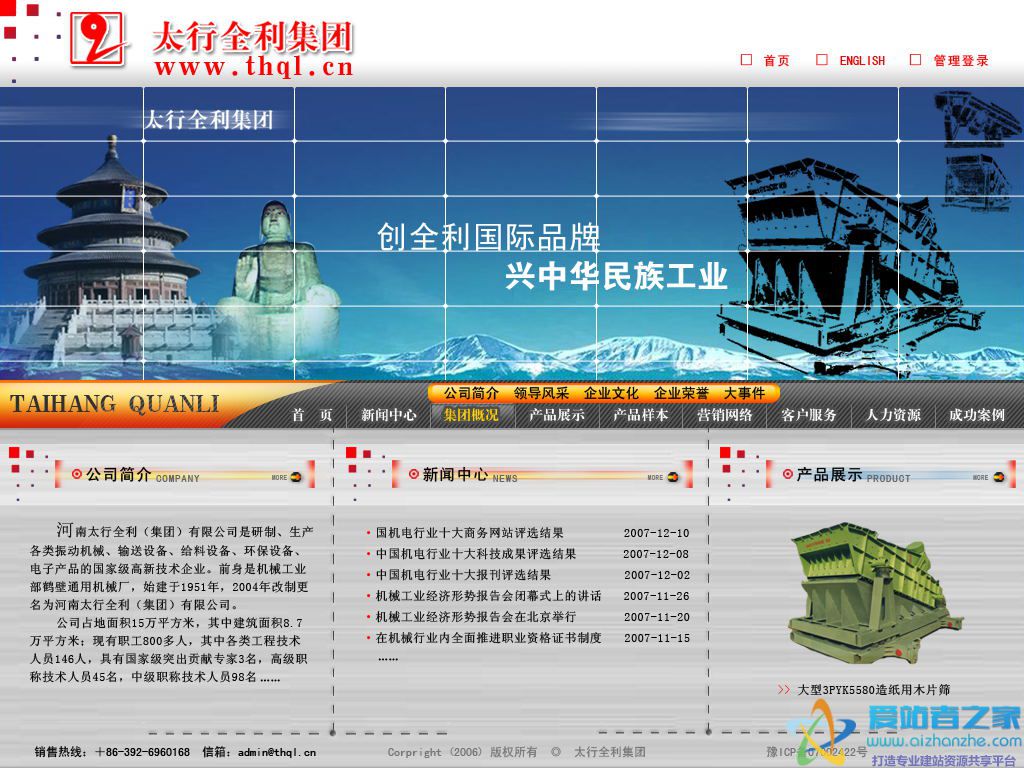Image resolution: width=1024 pixels, height=768 pixels.
Task: Open the 大型3PYK5580造纸用木片筛 product link
Action: pos(873,690)
